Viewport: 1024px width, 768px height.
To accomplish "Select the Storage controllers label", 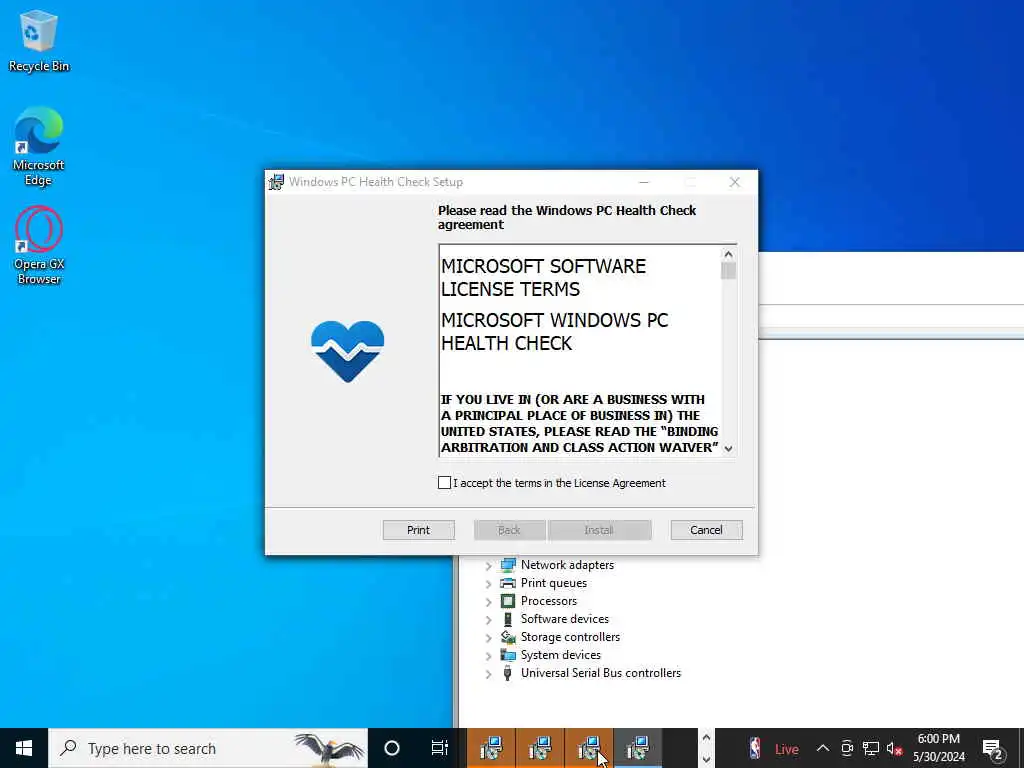I will 570,637.
